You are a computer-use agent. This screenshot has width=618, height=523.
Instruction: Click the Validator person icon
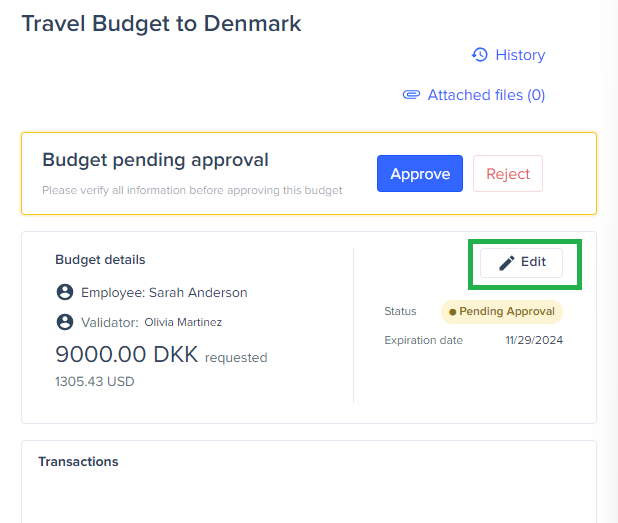tap(65, 322)
